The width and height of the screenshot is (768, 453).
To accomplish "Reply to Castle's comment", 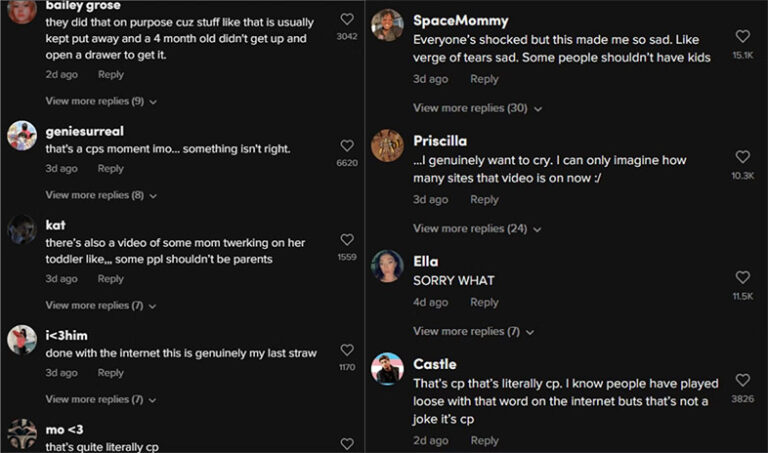I will (x=484, y=440).
